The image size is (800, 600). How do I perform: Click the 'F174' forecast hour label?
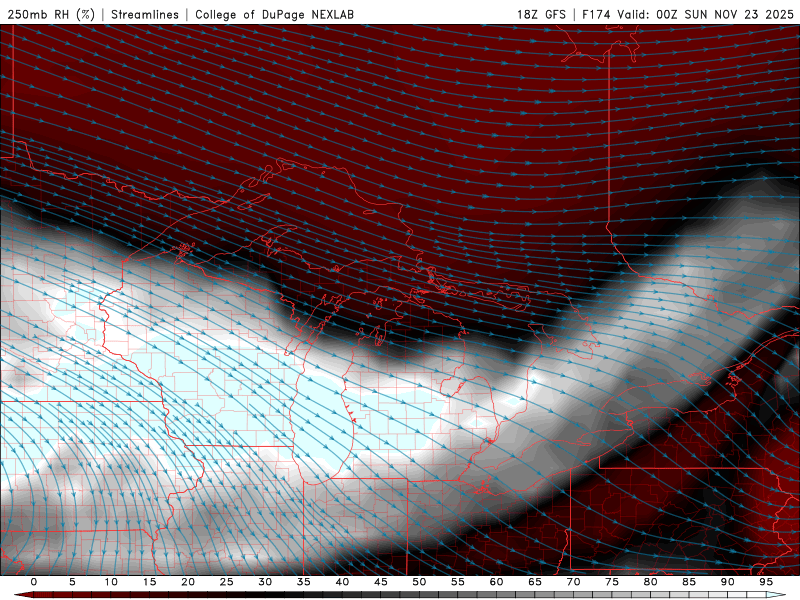tap(596, 14)
